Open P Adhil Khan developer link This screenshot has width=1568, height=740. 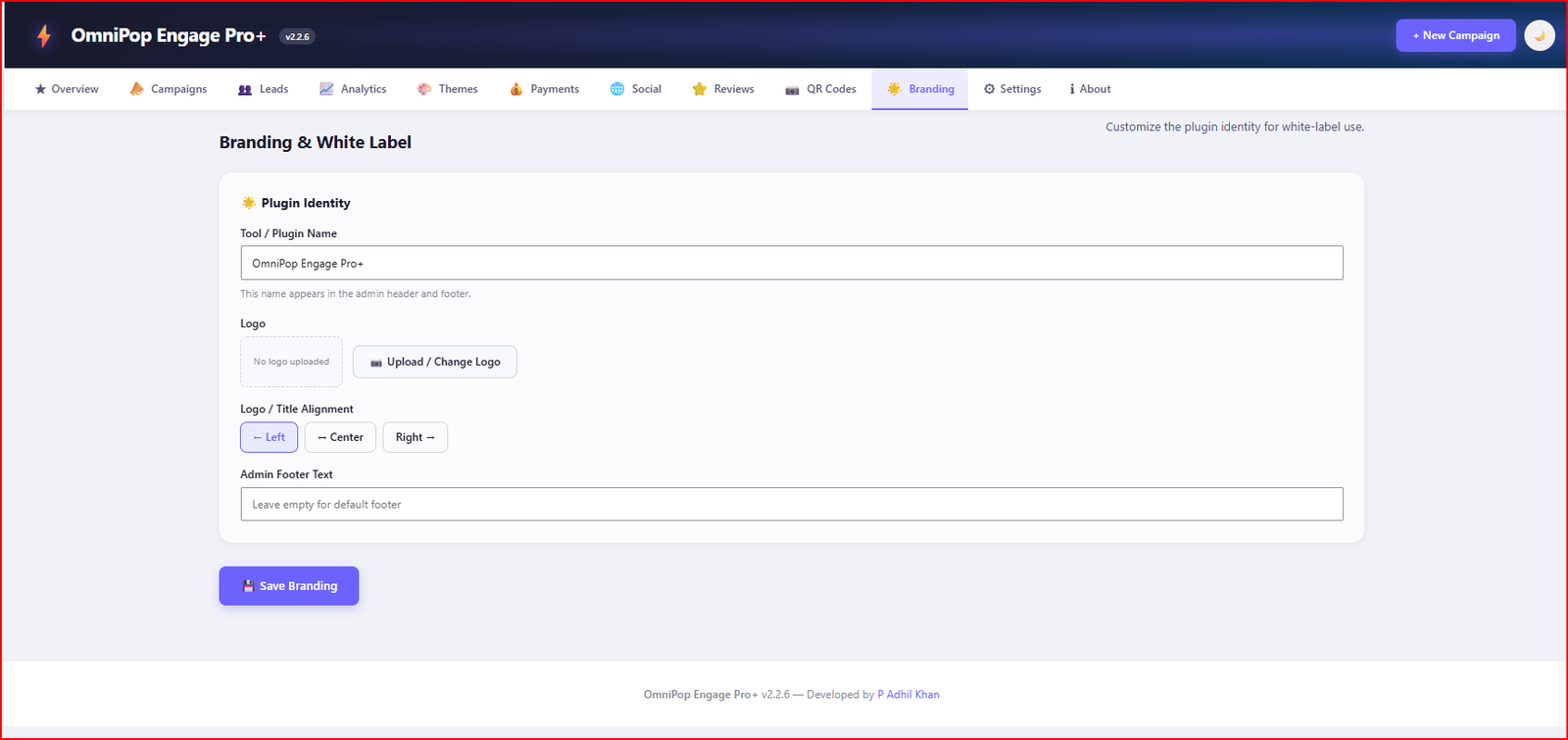[x=908, y=695]
